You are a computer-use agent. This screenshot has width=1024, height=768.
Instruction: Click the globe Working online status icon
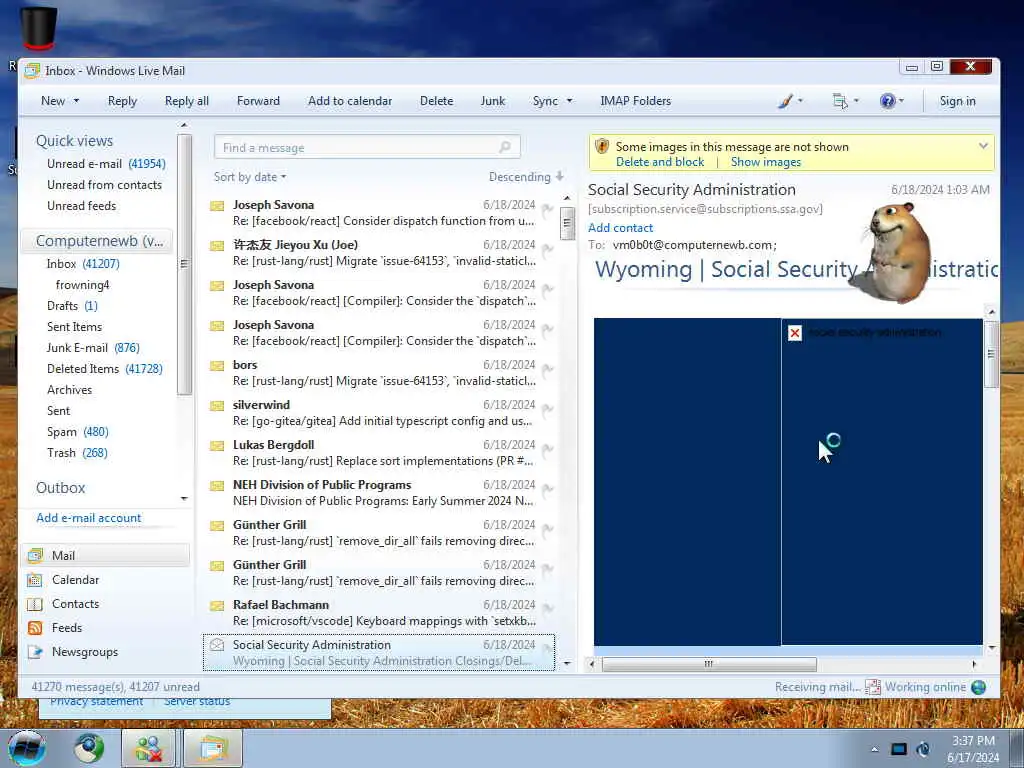tap(978, 687)
